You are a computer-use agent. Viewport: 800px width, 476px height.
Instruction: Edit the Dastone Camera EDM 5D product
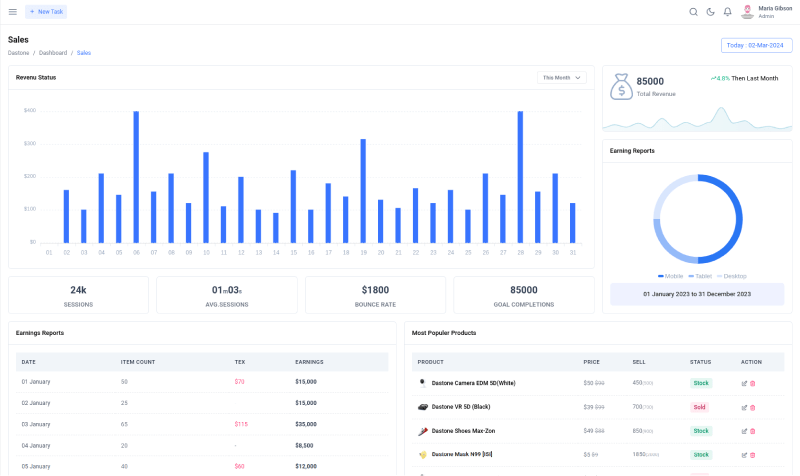(744, 383)
